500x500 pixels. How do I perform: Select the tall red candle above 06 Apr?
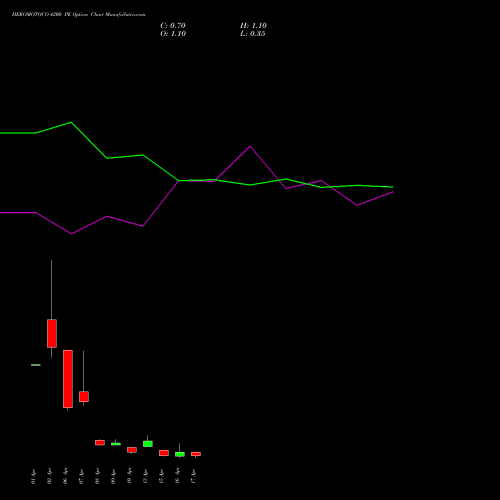(68, 379)
